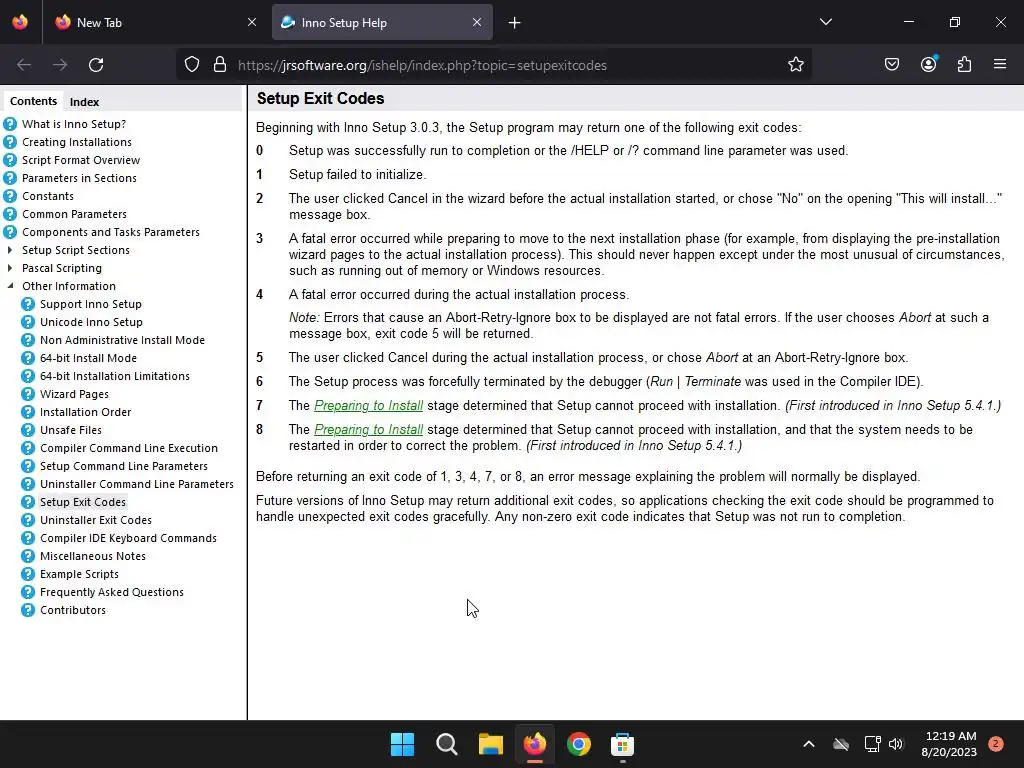Close the New Tab browser tab
Viewport: 1024px width, 768px height.
[x=252, y=22]
